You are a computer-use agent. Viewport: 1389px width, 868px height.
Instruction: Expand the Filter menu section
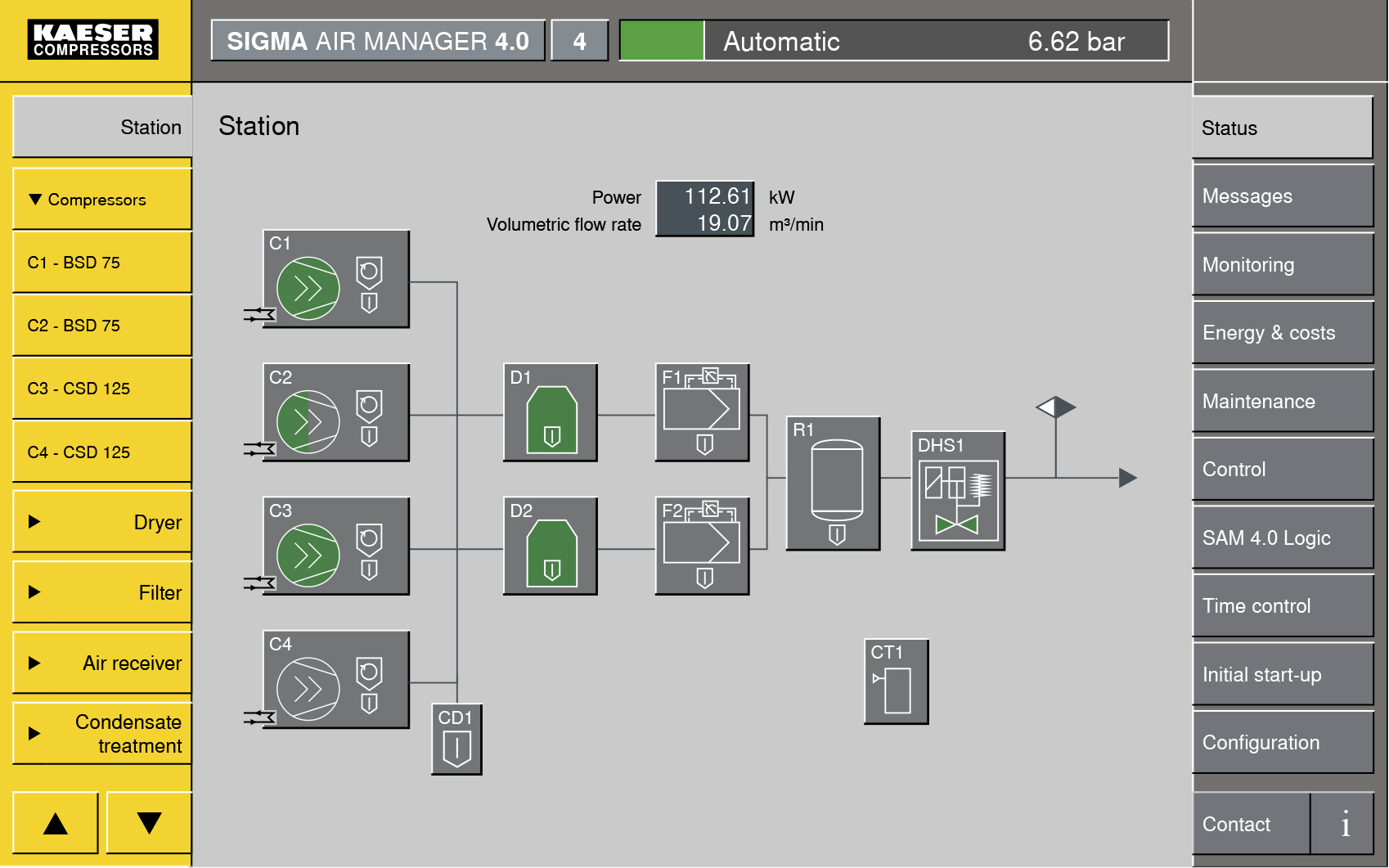click(x=101, y=592)
